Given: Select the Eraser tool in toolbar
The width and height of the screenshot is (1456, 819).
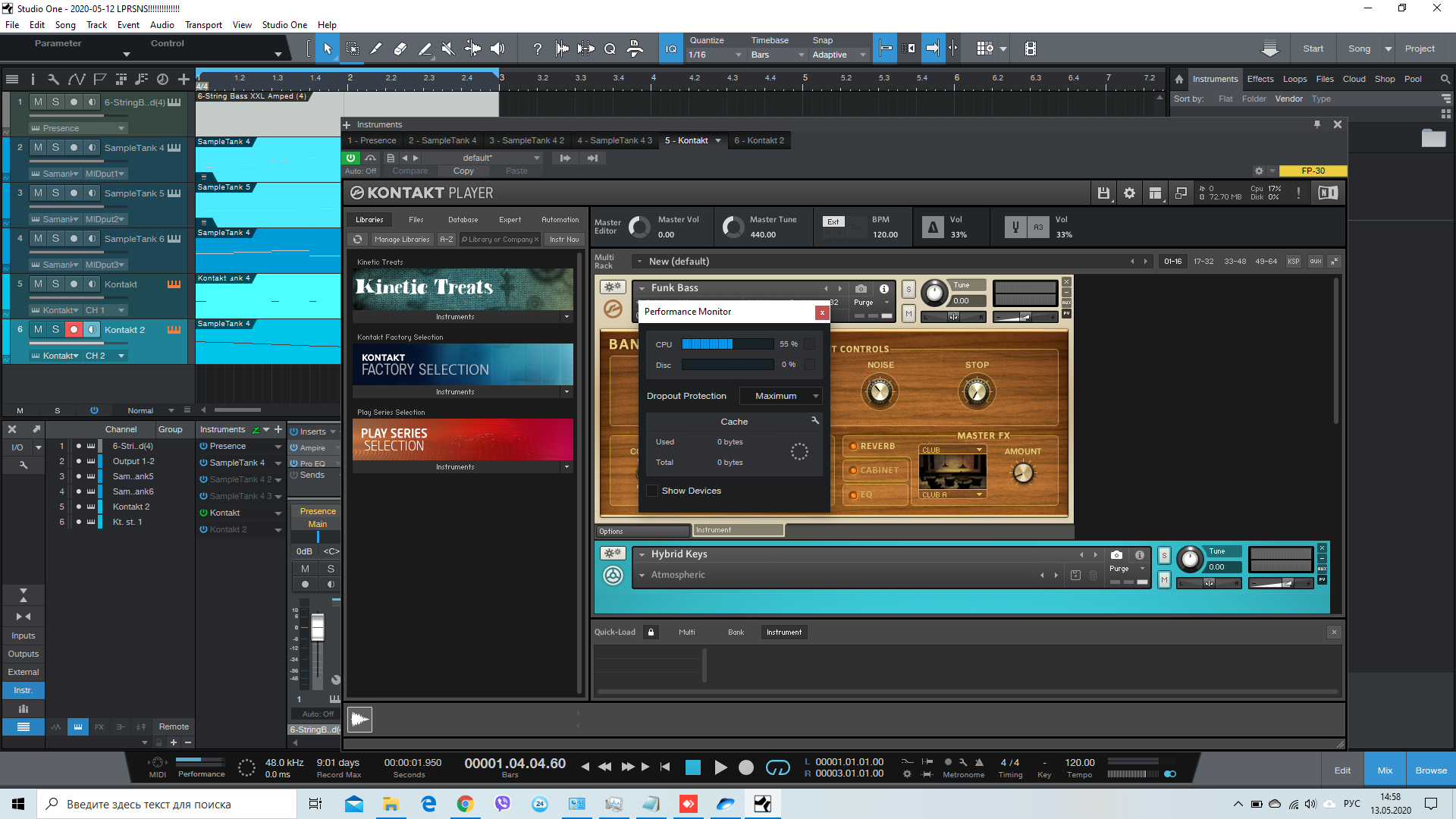Looking at the screenshot, I should [x=400, y=49].
